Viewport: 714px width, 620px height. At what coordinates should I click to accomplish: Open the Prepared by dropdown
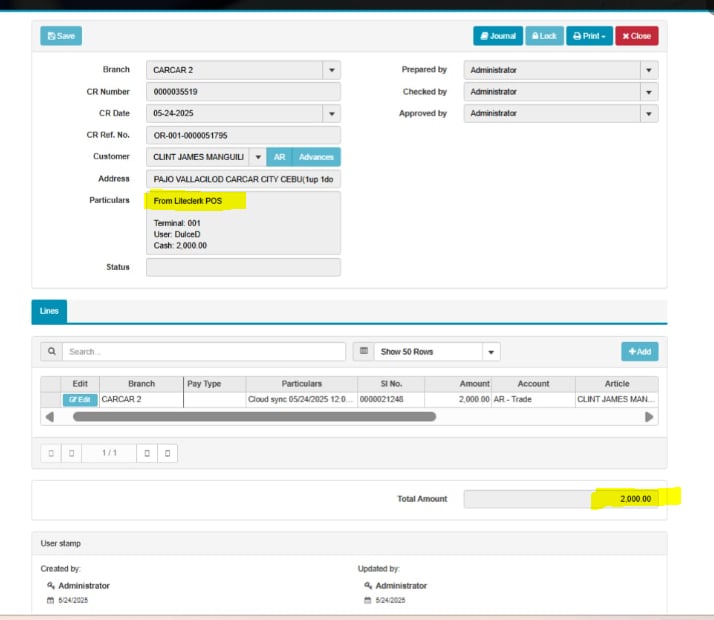[x=649, y=70]
